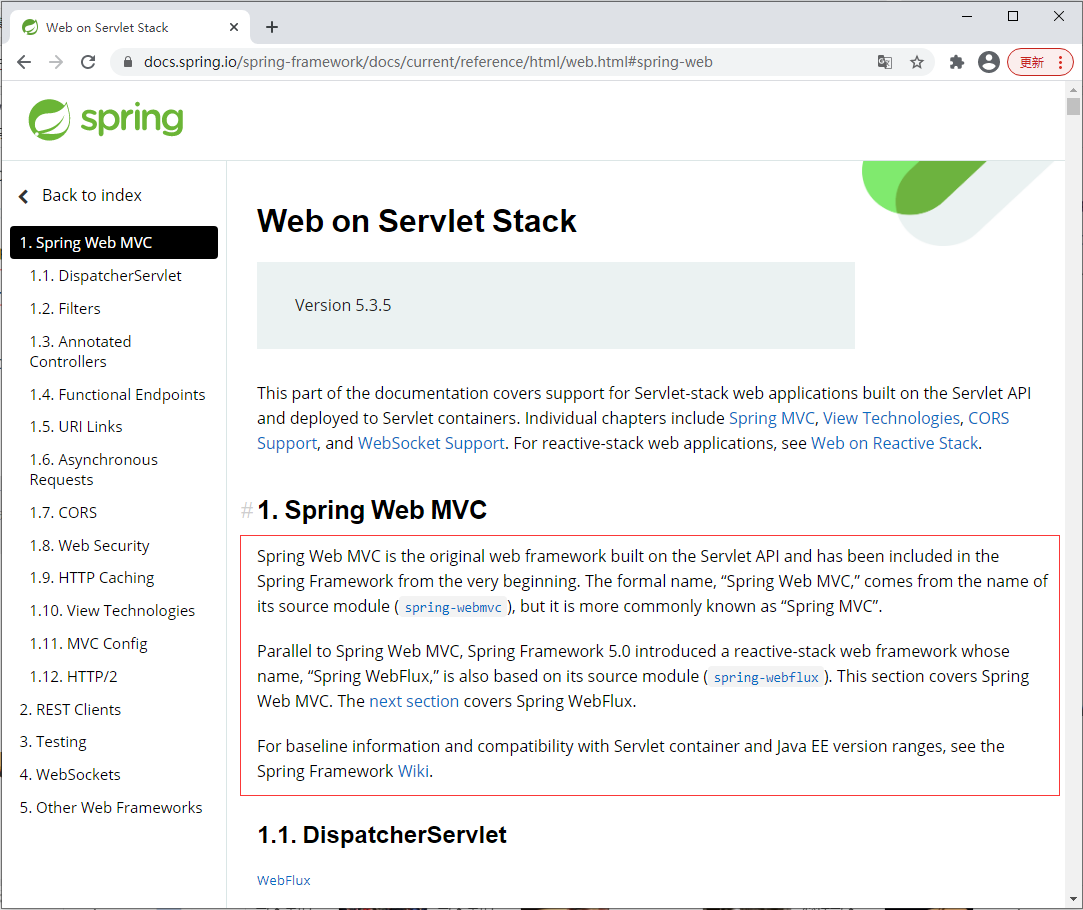
Task: Select 1.10. View Technologies sidebar entry
Action: click(x=112, y=611)
